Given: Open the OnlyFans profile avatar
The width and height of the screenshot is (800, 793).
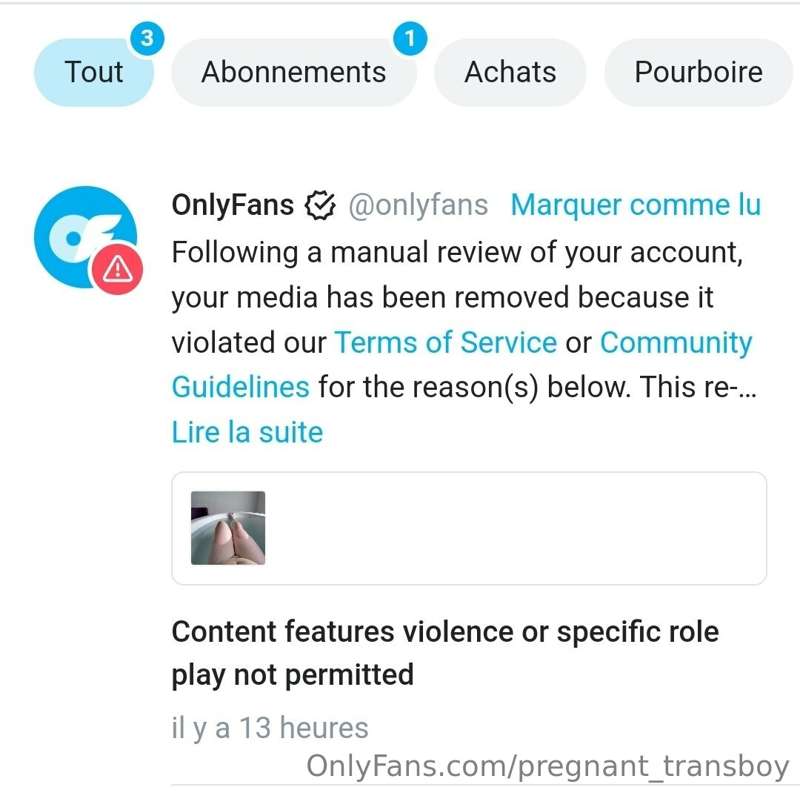Looking at the screenshot, I should coord(85,237).
